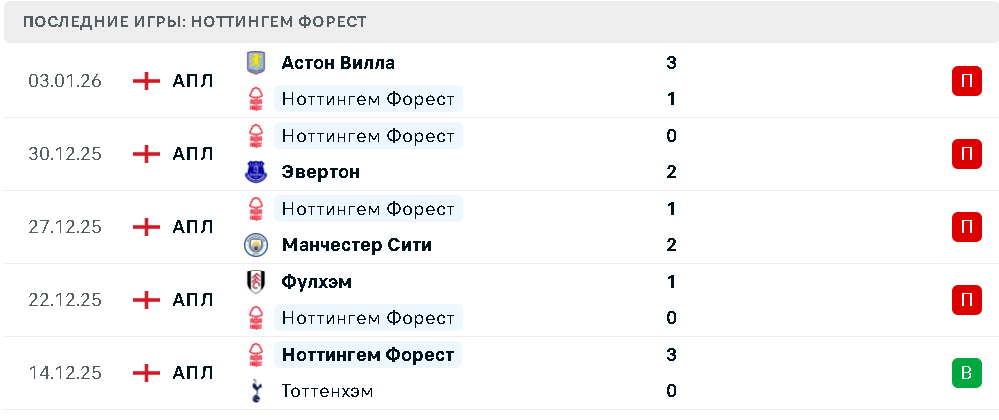The image size is (999, 420).
Task: Click the Aston Villa club crest
Action: click(257, 62)
